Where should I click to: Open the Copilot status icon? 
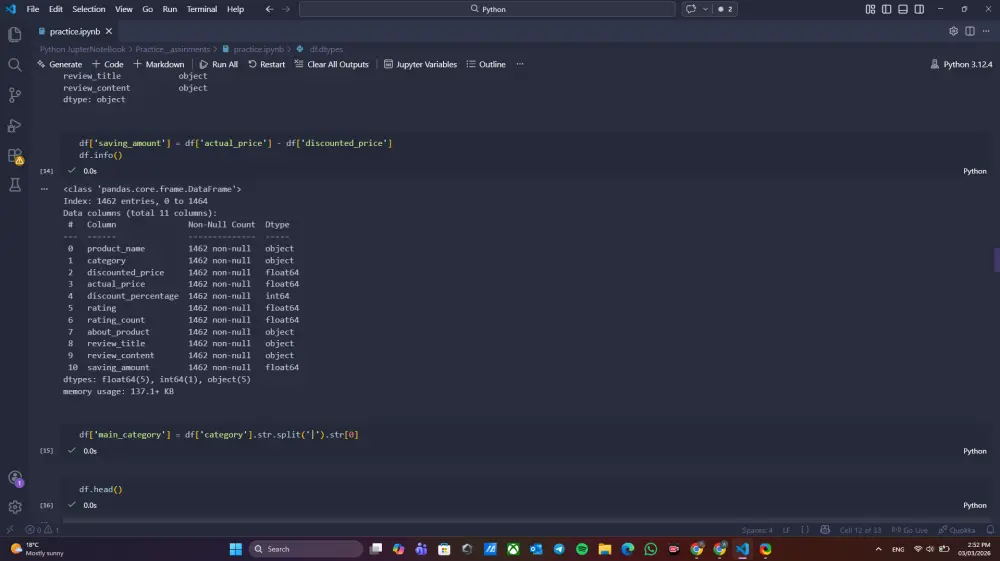click(825, 530)
